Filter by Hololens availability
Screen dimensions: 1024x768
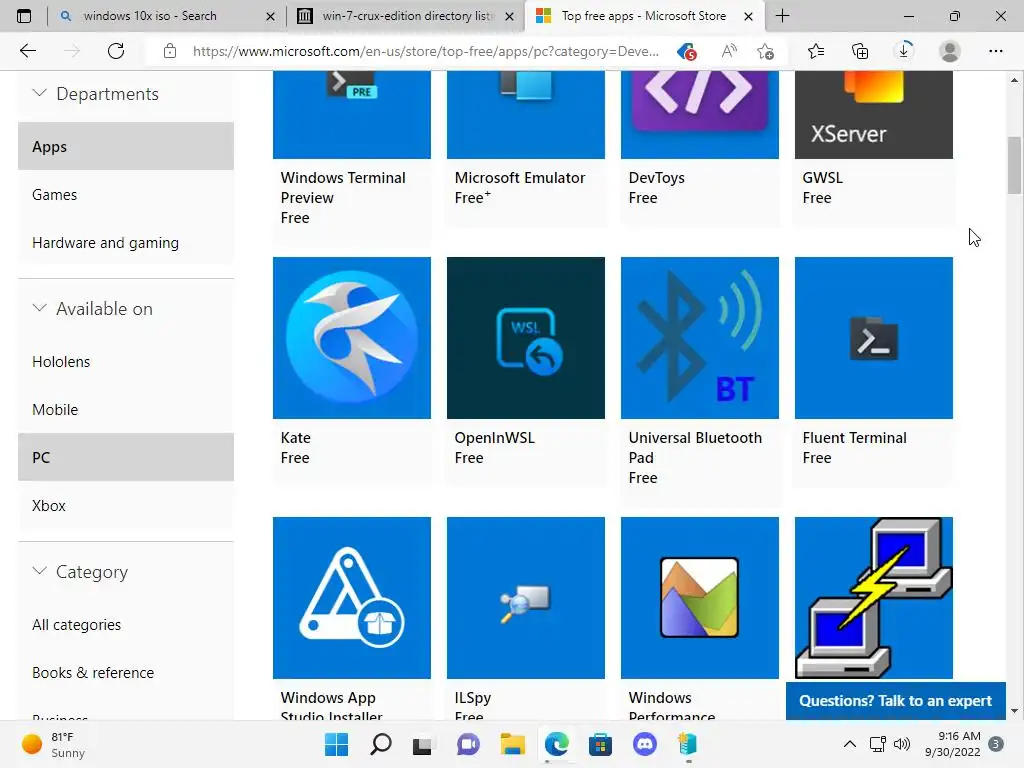[125, 361]
